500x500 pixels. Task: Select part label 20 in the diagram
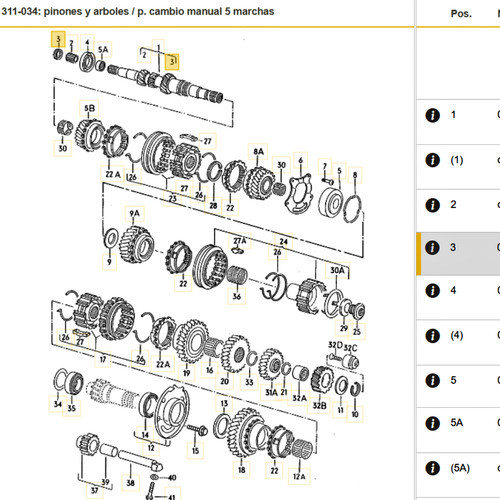(x=225, y=381)
